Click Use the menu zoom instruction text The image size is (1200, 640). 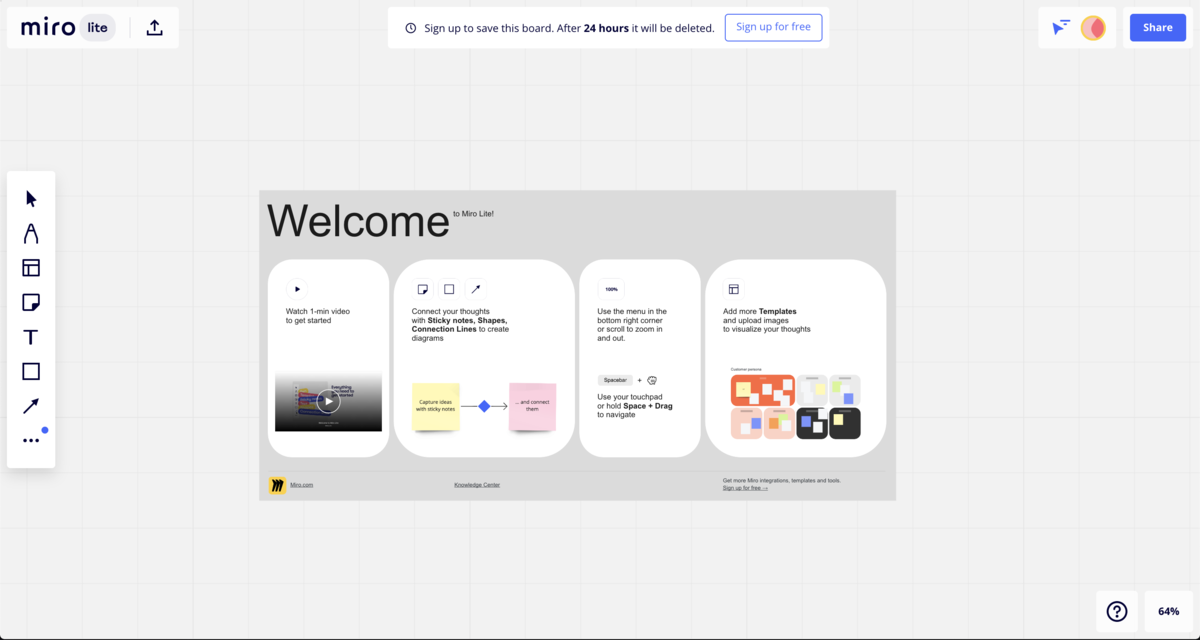632,325
